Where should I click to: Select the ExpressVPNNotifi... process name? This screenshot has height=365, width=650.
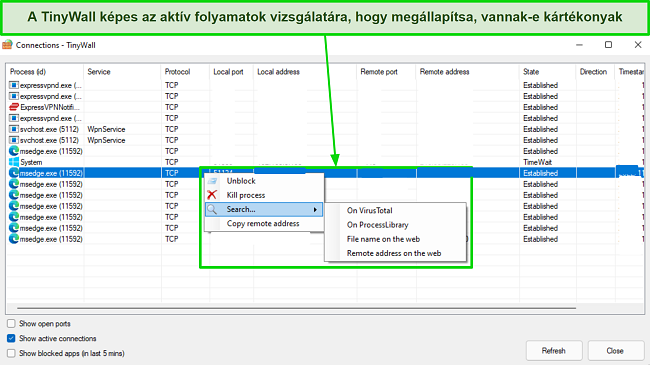(x=50, y=107)
